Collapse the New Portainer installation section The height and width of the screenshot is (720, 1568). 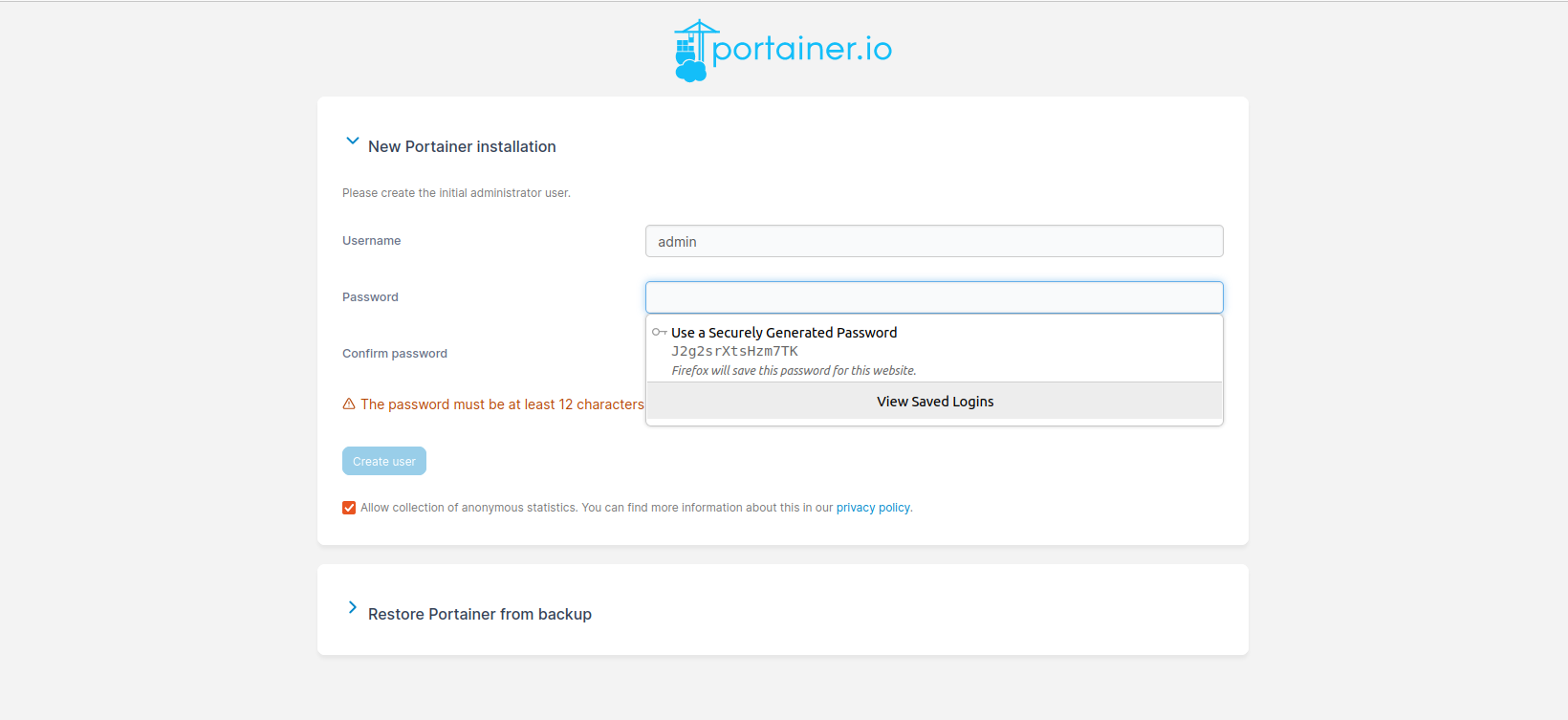352,141
